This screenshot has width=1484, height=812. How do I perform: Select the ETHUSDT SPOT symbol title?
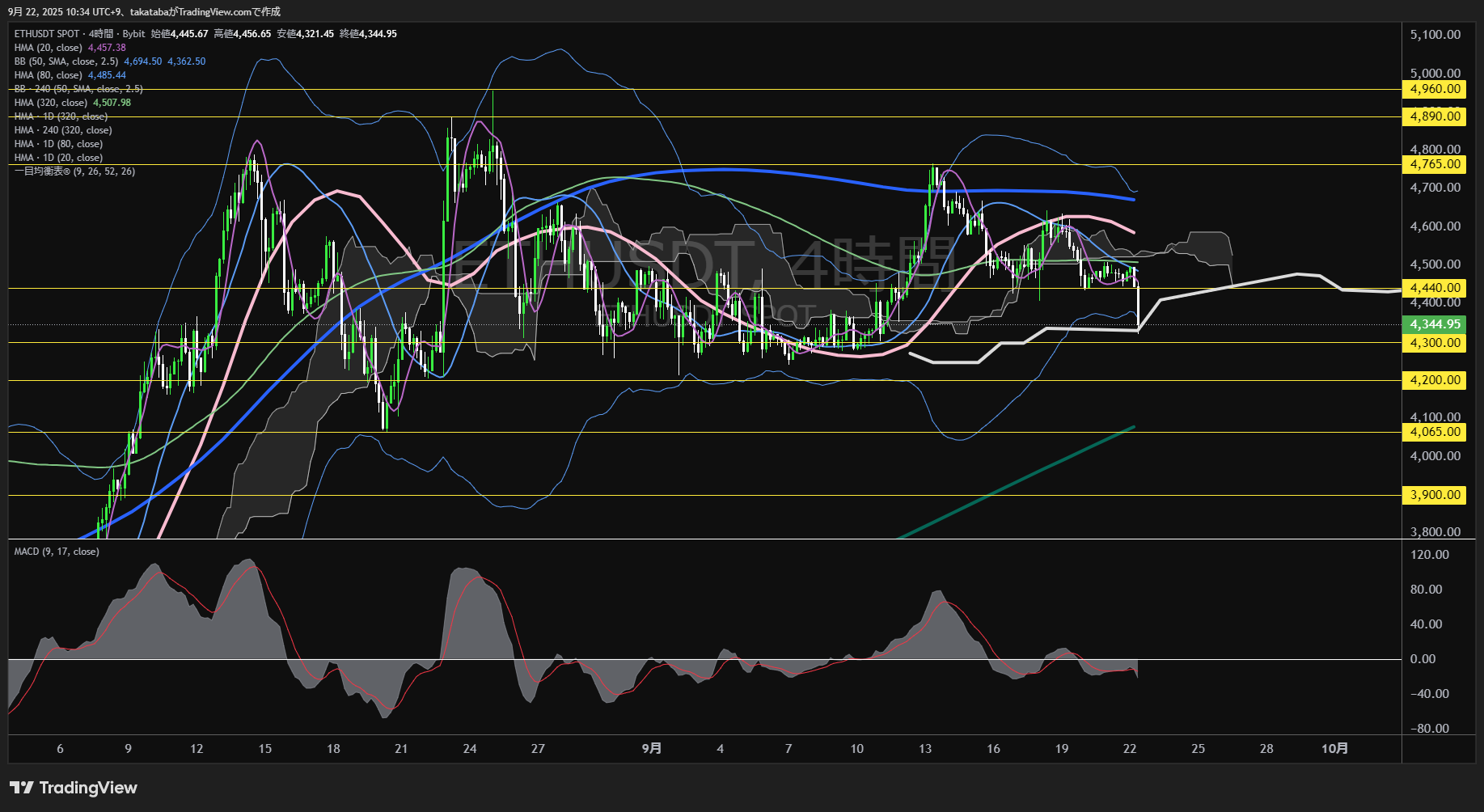tap(47, 34)
